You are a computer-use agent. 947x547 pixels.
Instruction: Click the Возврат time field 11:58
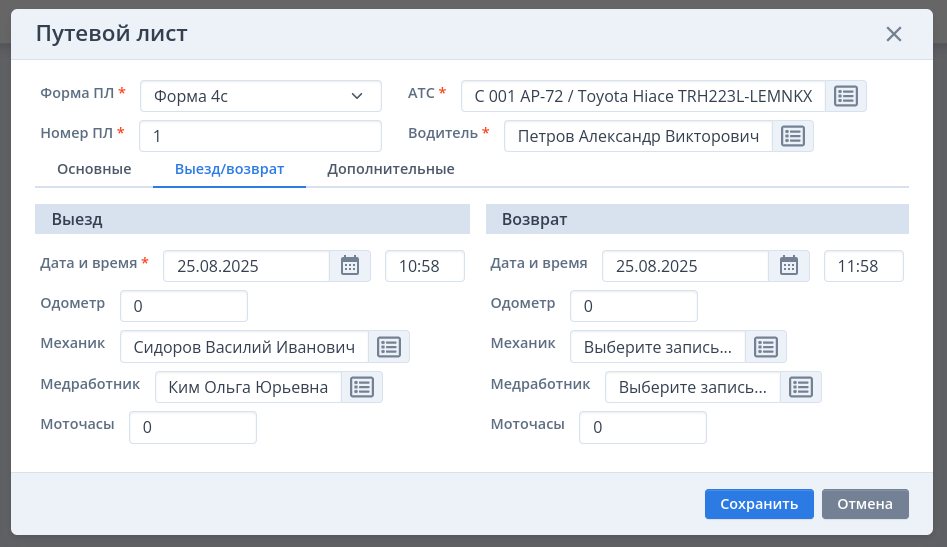pos(864,266)
